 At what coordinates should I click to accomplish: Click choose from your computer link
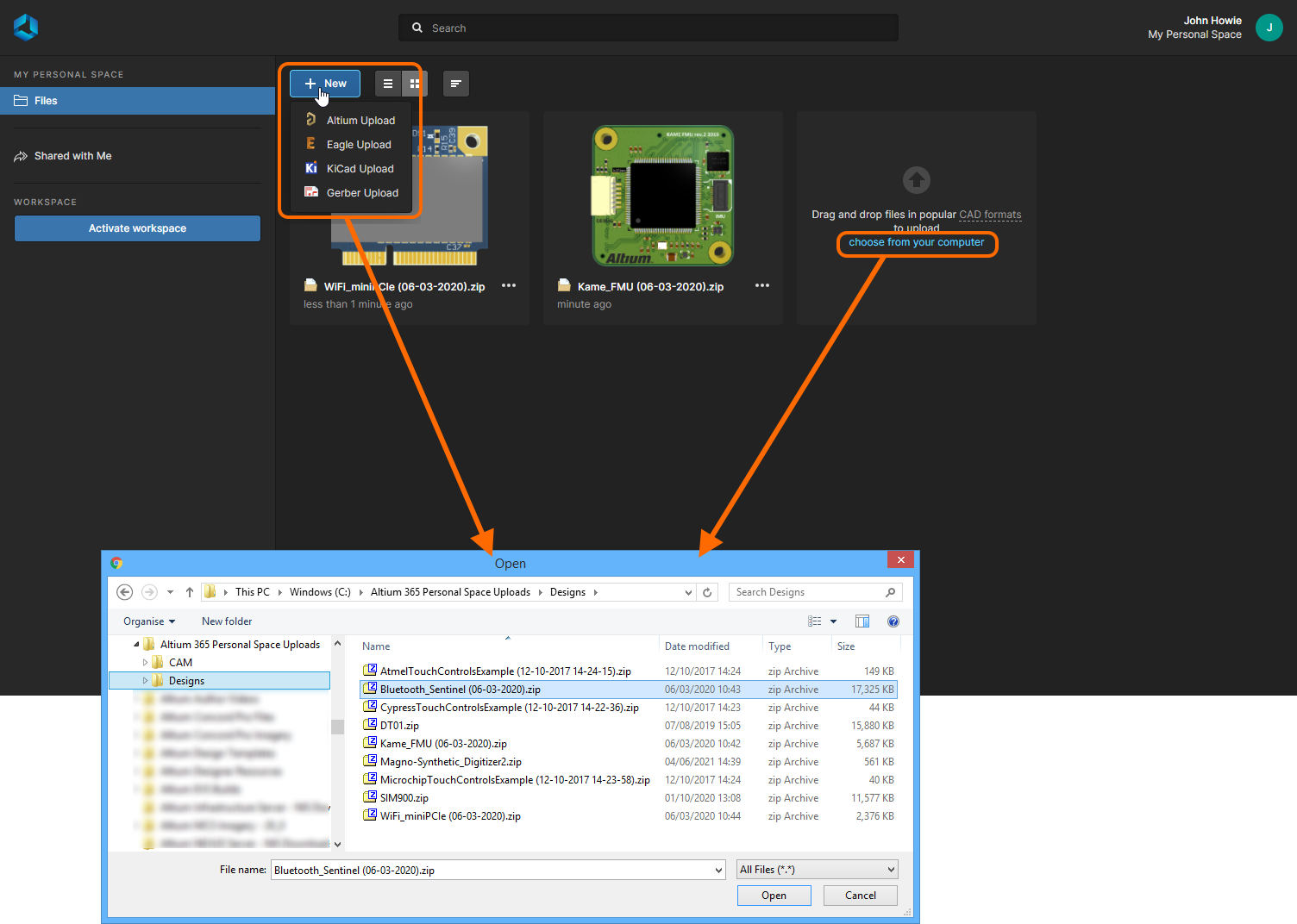pyautogui.click(x=916, y=243)
